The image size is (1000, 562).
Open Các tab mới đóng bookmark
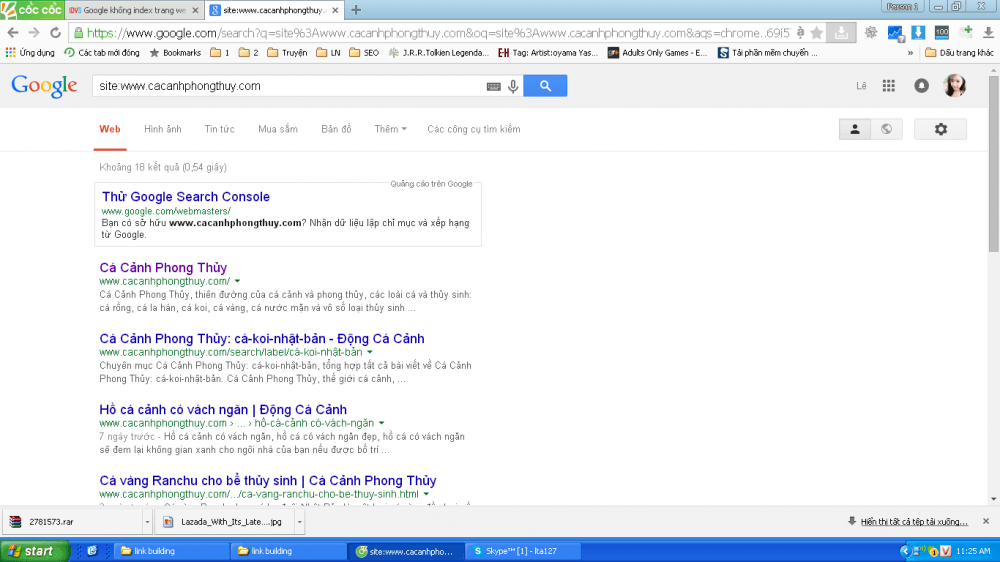click(102, 53)
